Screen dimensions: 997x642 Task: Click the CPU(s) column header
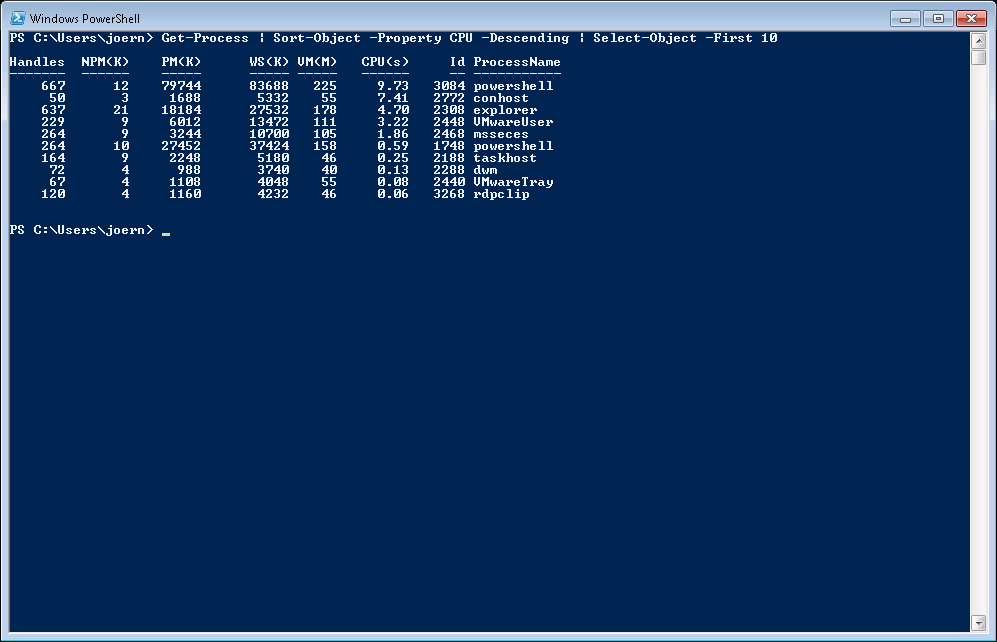385,62
